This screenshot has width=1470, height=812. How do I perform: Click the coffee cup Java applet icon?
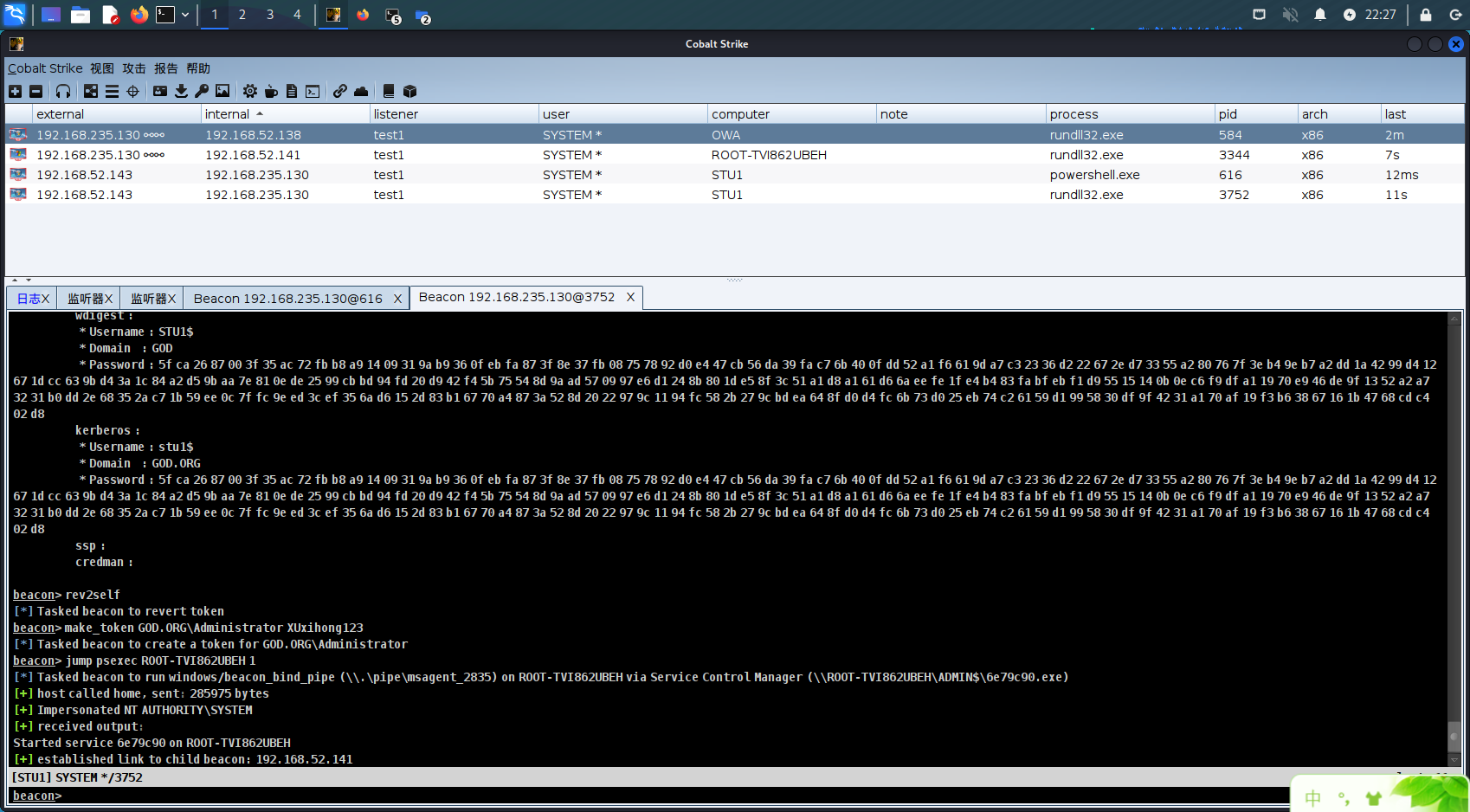pyautogui.click(x=271, y=91)
